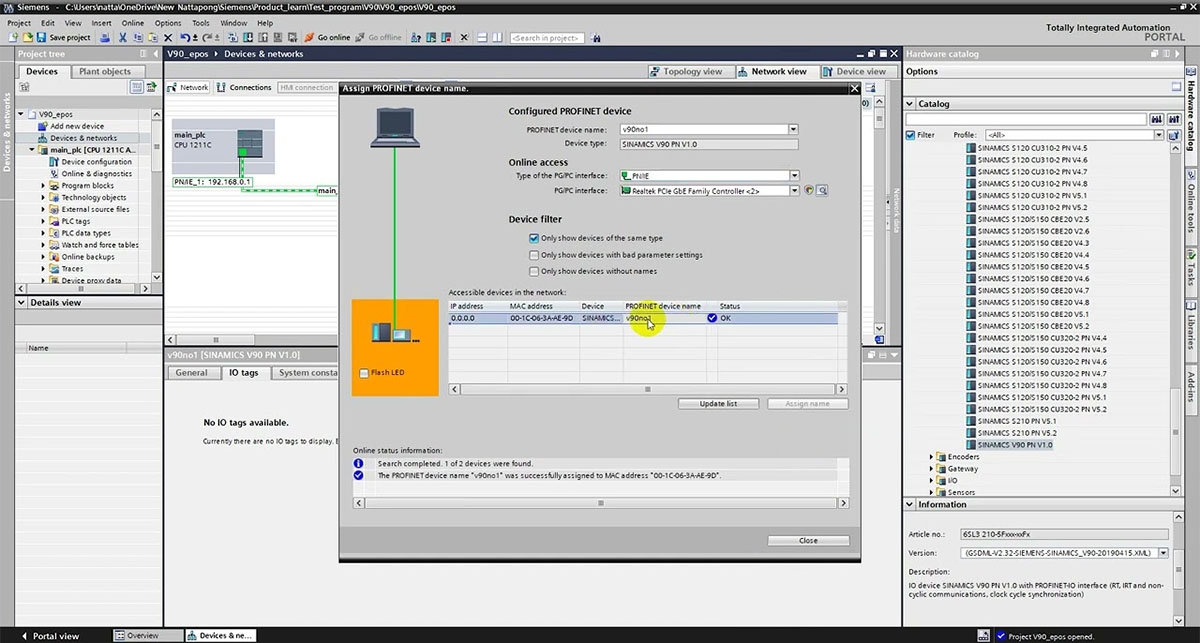Close Assign PROFINET device name dialog with X
This screenshot has height=643, width=1200.
click(854, 88)
